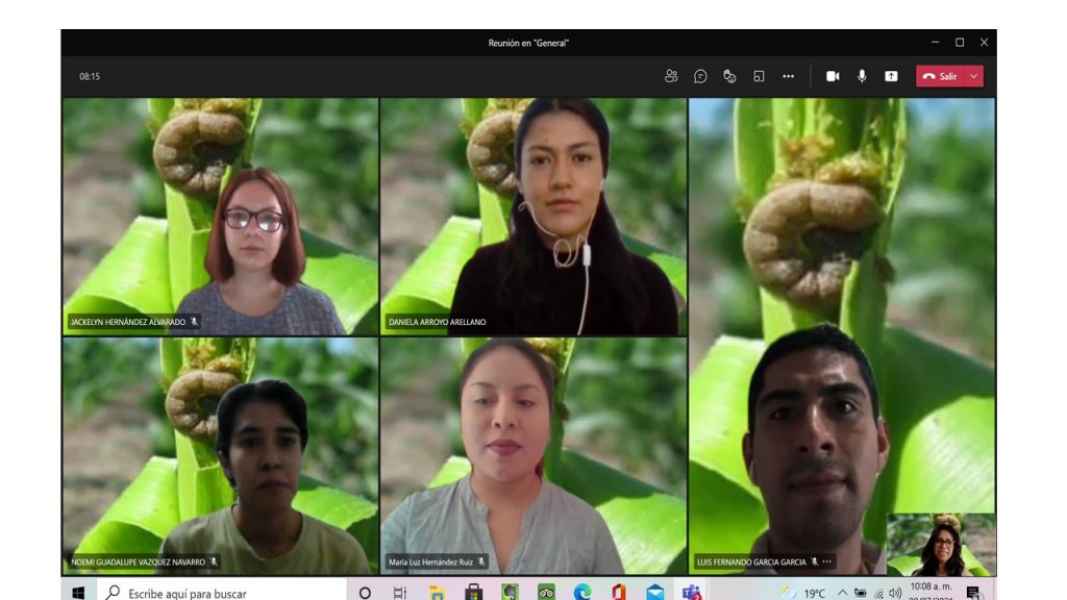1067x600 pixels.
Task: Click the Windows Start button
Action: tap(77, 592)
